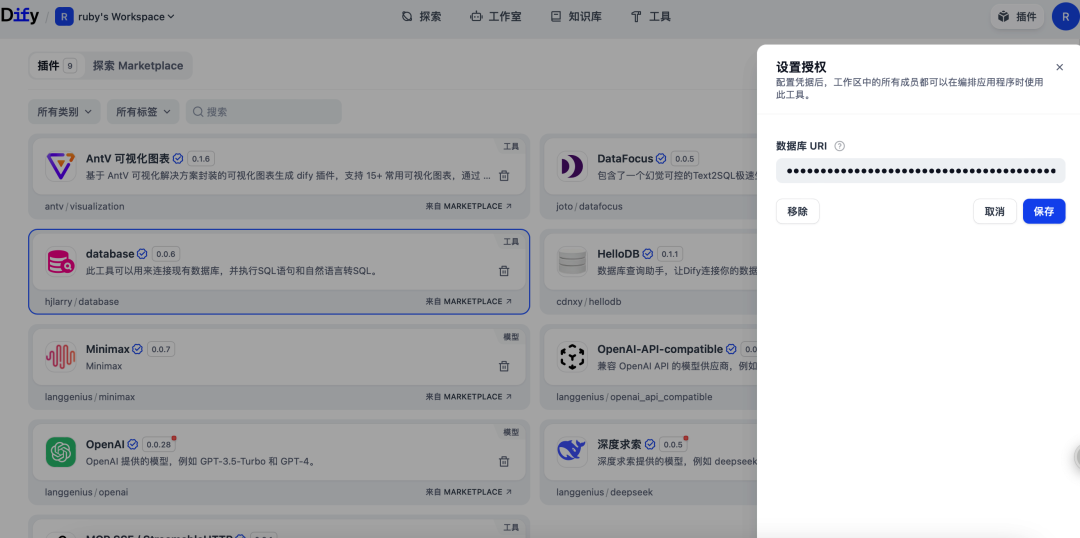Delete the AntV 可视化图表 plugin

click(x=504, y=176)
